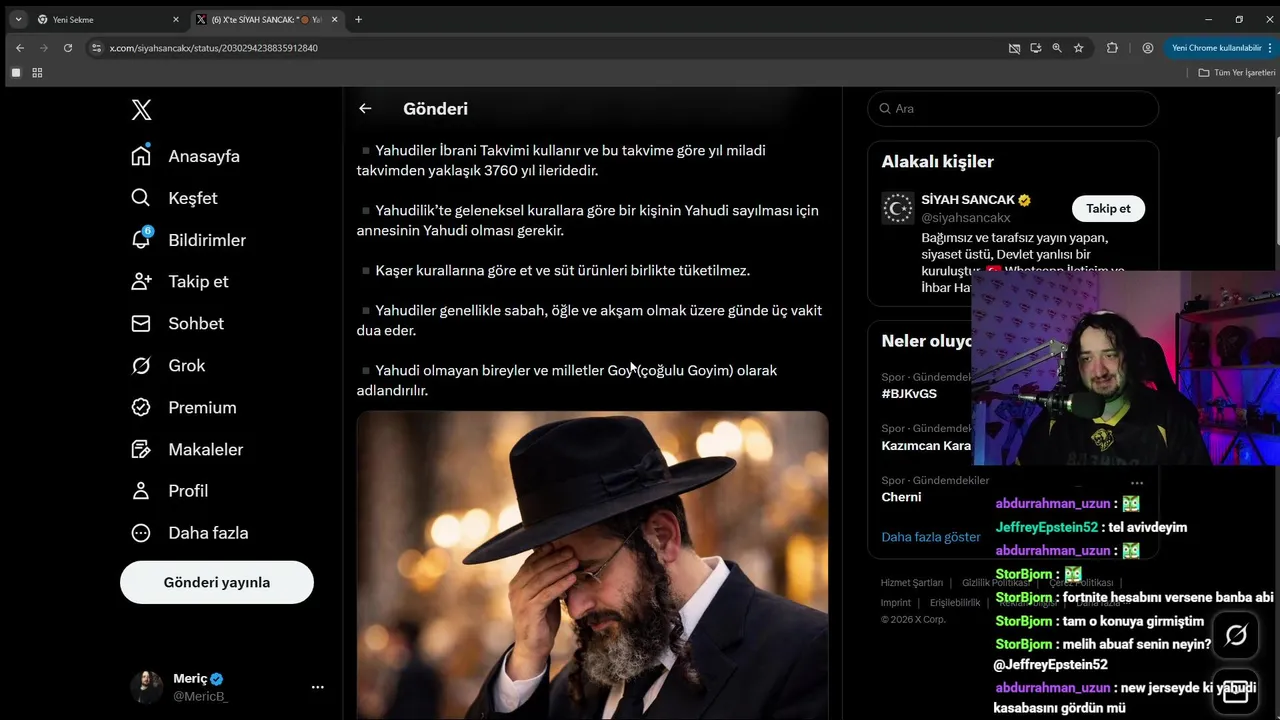Open Daha fazla circle icon

[x=141, y=533]
